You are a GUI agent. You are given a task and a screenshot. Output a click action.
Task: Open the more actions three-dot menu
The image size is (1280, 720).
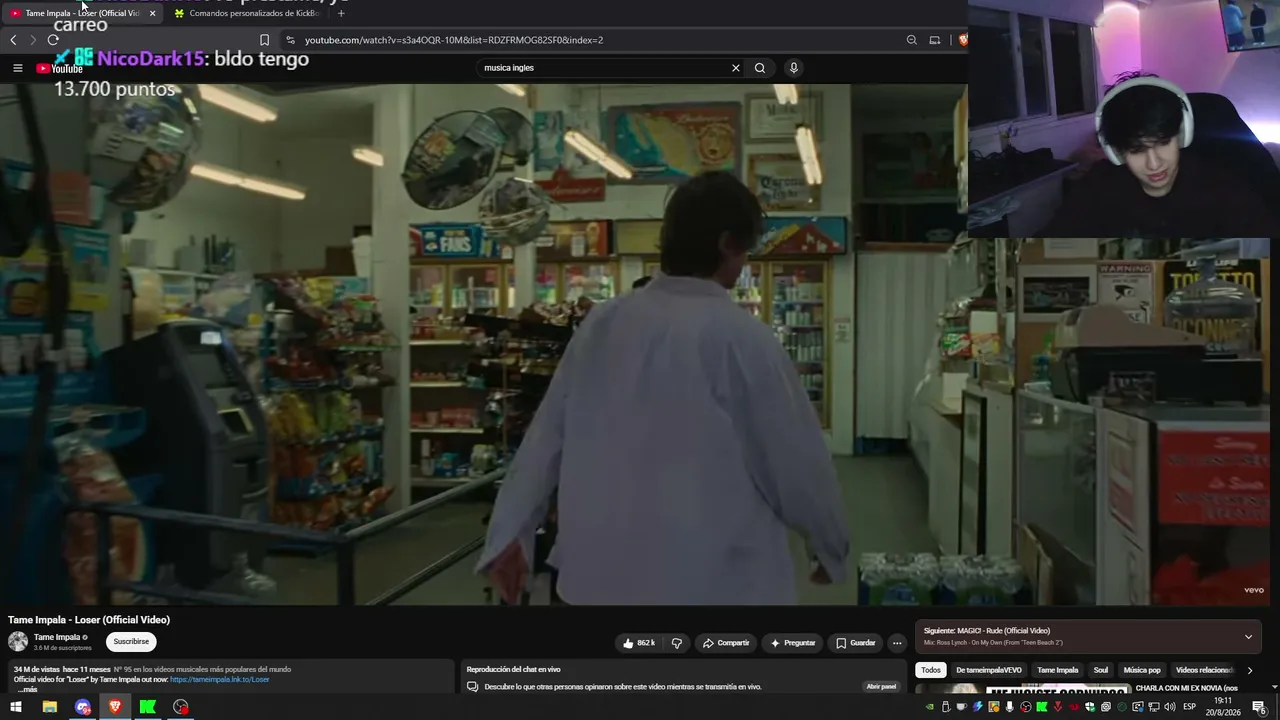pos(897,643)
